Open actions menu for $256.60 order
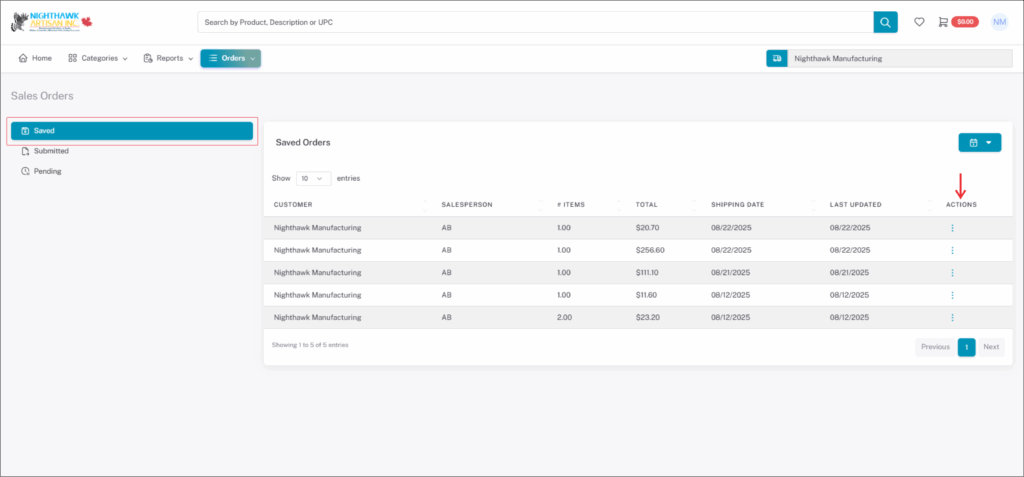Image resolution: width=1024 pixels, height=477 pixels. coord(952,250)
